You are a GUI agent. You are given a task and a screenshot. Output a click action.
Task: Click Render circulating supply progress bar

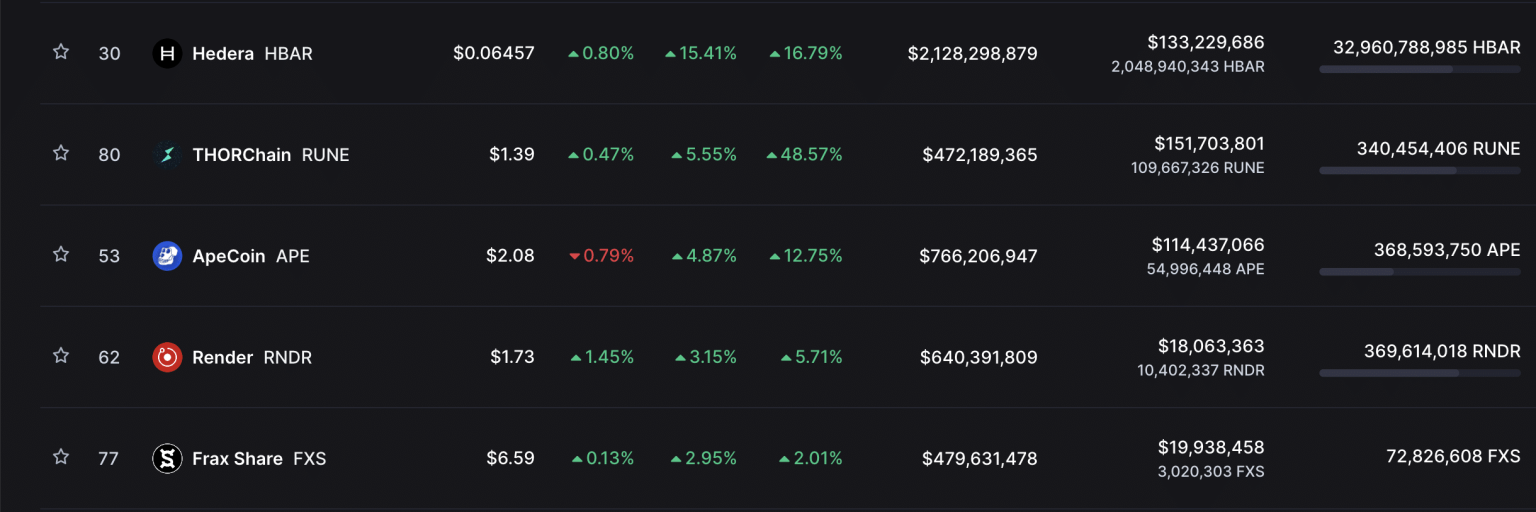1419,373
